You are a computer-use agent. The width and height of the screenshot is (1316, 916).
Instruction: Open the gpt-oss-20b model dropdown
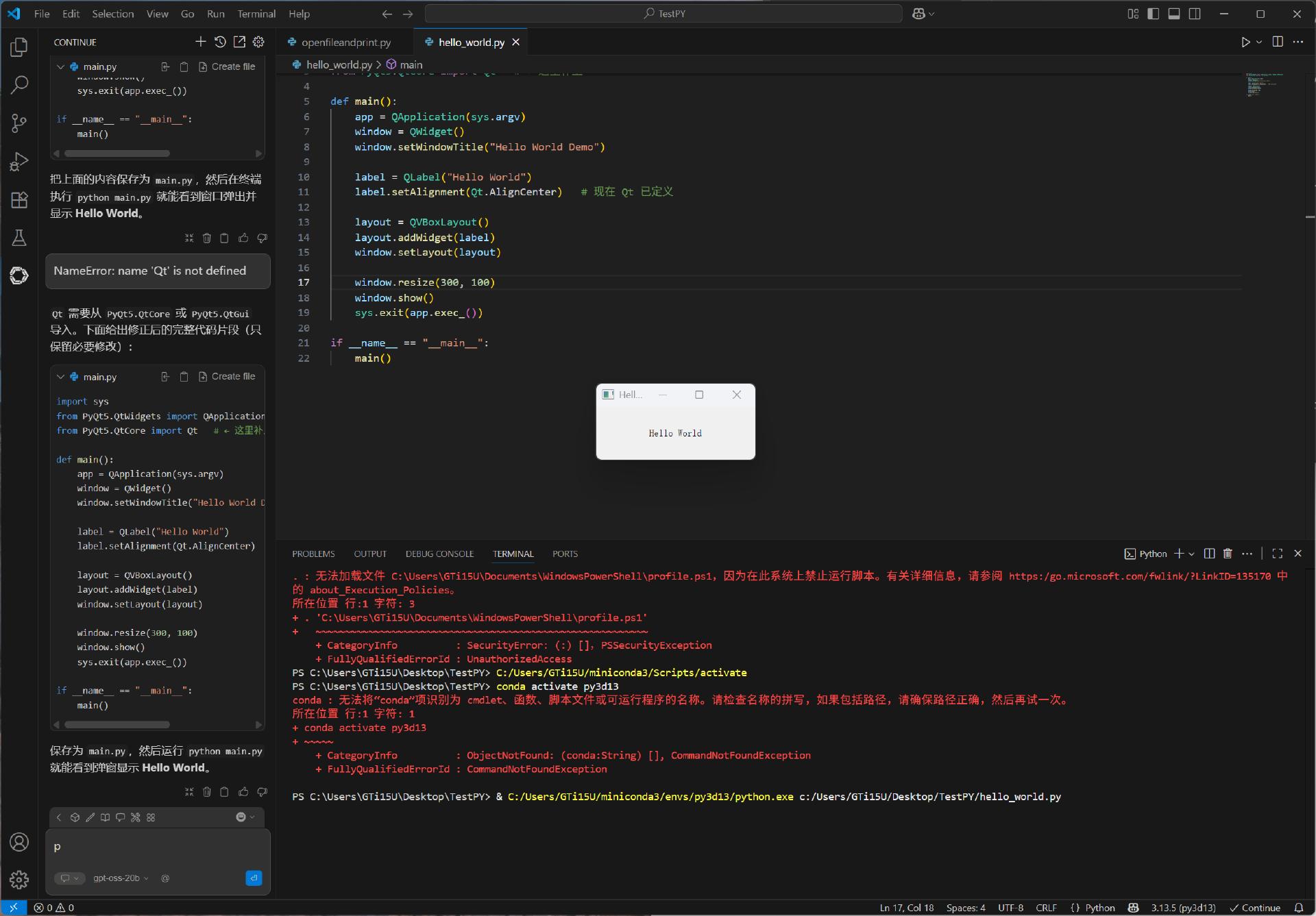pyautogui.click(x=121, y=878)
